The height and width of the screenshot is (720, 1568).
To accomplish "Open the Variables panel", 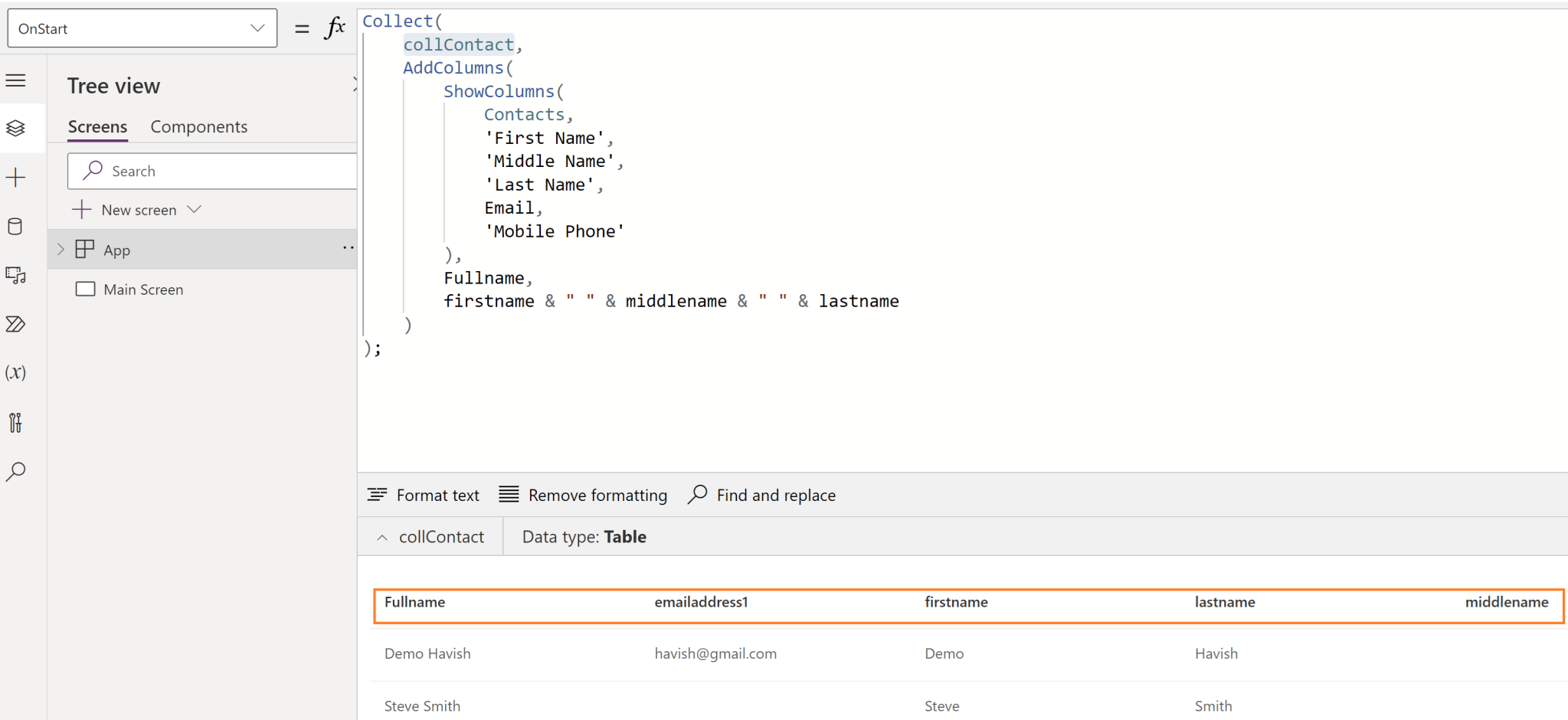I will 16,373.
